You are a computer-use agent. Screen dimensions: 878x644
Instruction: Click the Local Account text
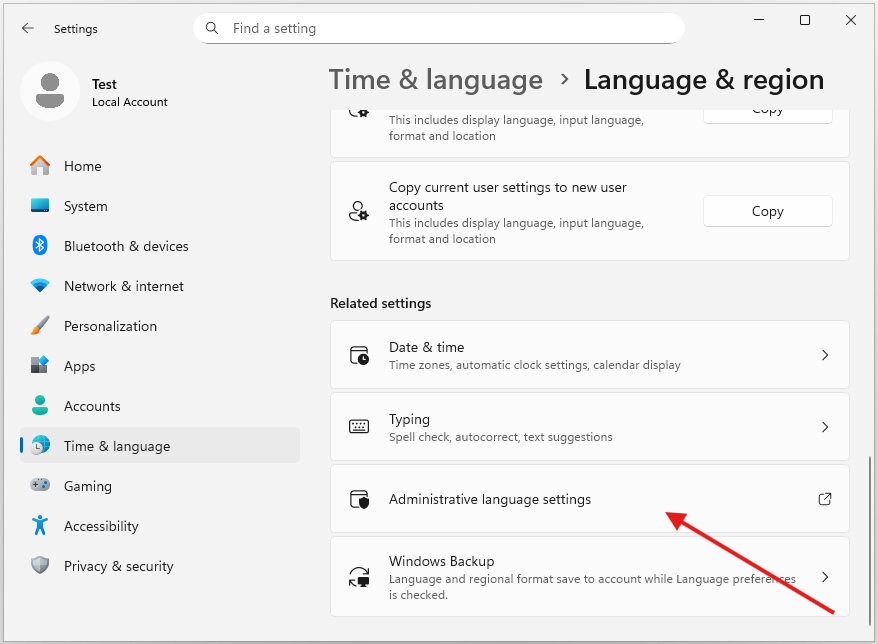click(x=129, y=102)
